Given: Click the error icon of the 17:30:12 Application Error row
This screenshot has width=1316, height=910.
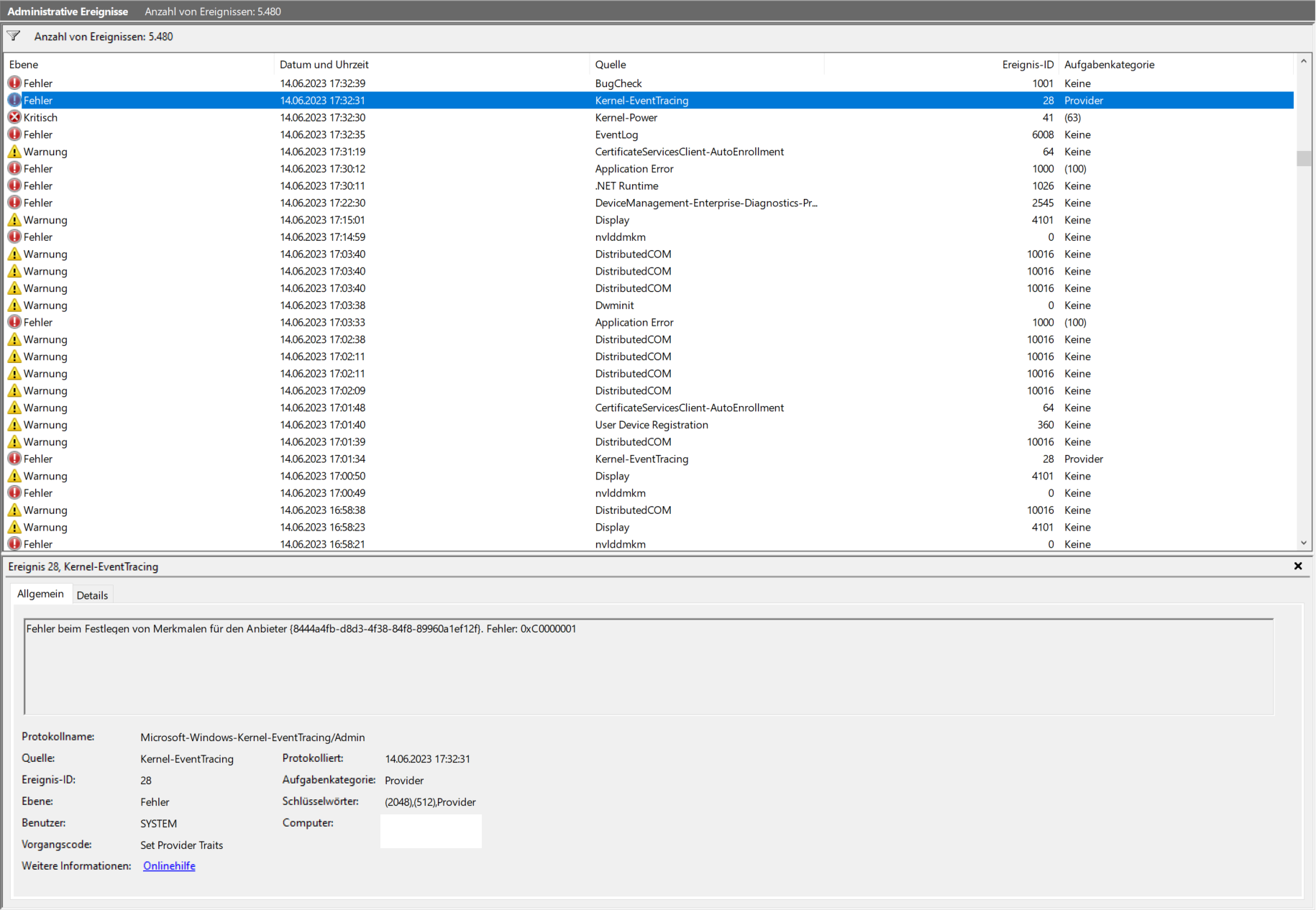Looking at the screenshot, I should click(14, 169).
